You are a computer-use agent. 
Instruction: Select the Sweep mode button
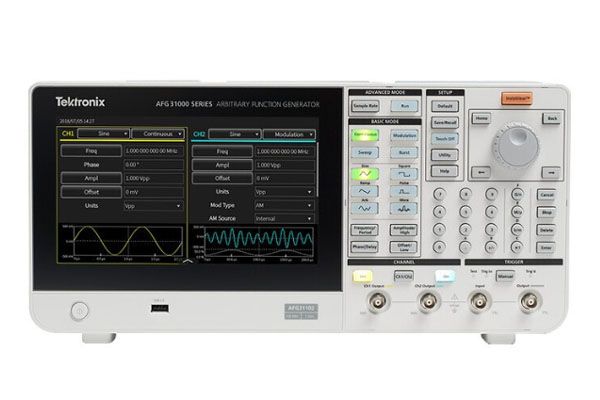(x=365, y=152)
